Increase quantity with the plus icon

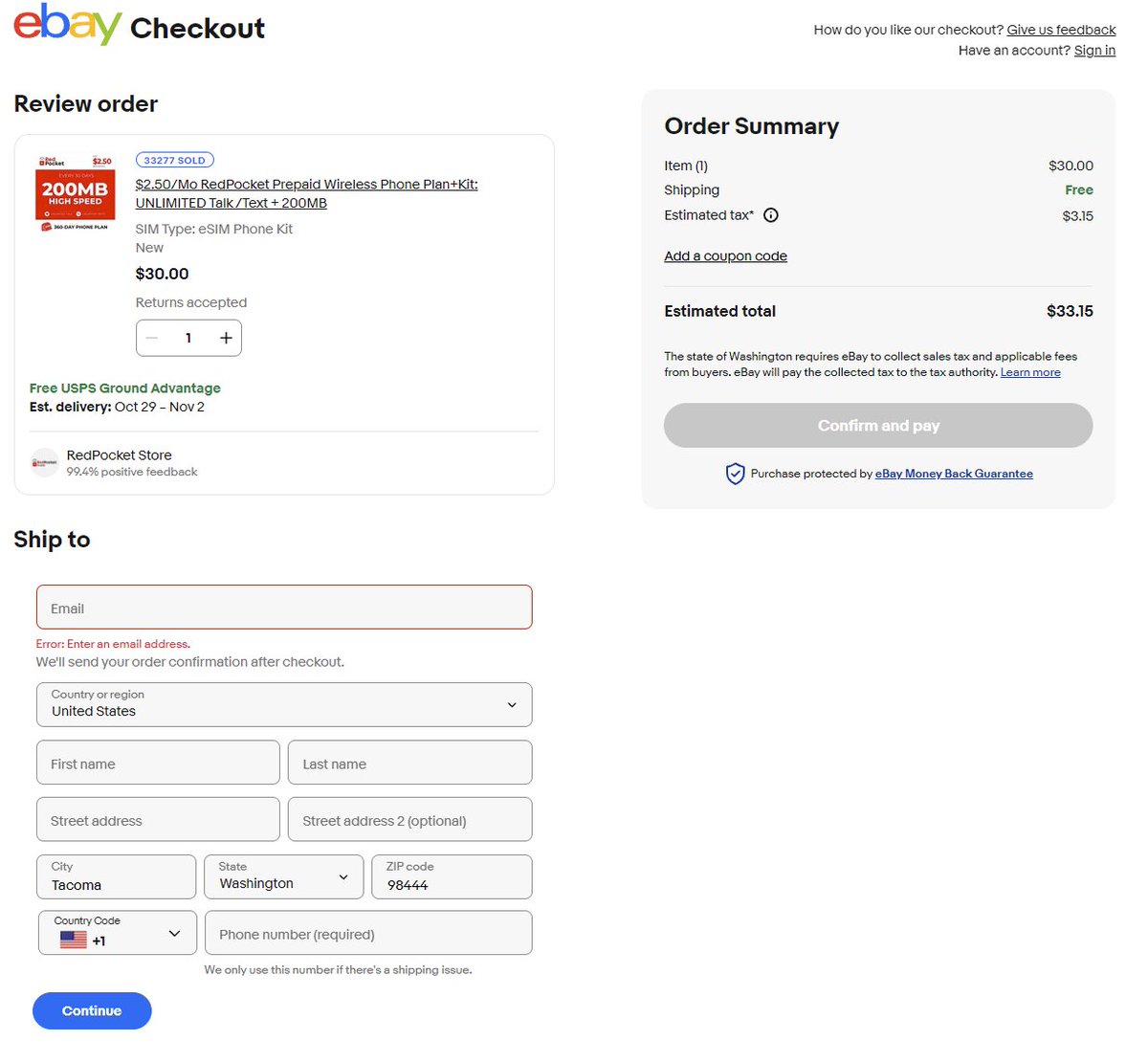(226, 338)
